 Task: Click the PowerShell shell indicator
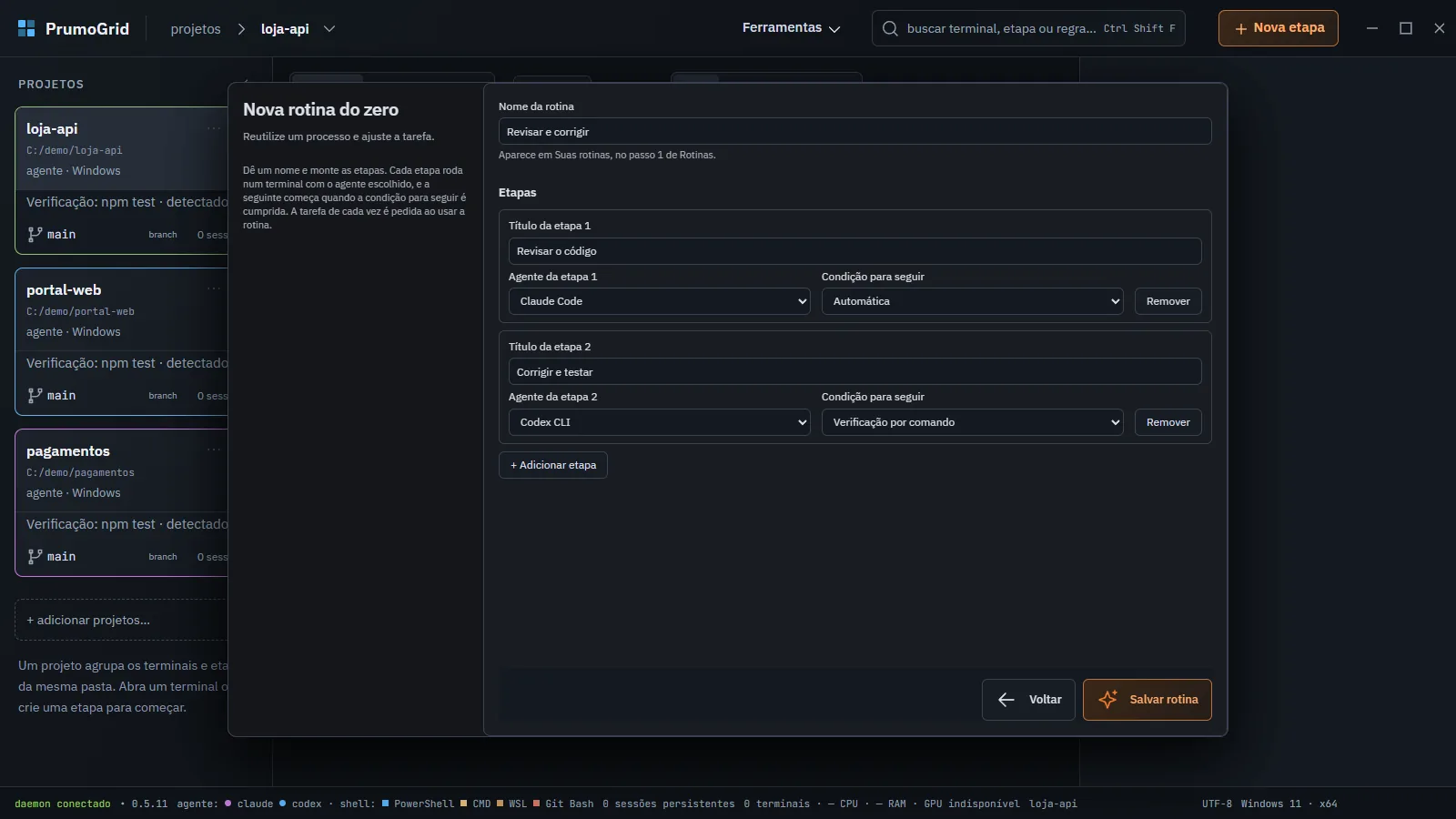click(x=418, y=804)
